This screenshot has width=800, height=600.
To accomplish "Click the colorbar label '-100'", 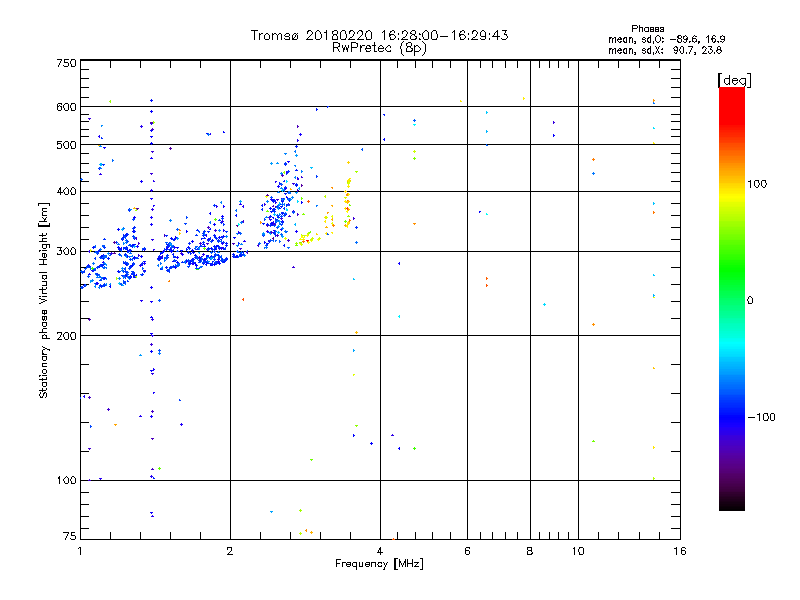I will [761, 417].
